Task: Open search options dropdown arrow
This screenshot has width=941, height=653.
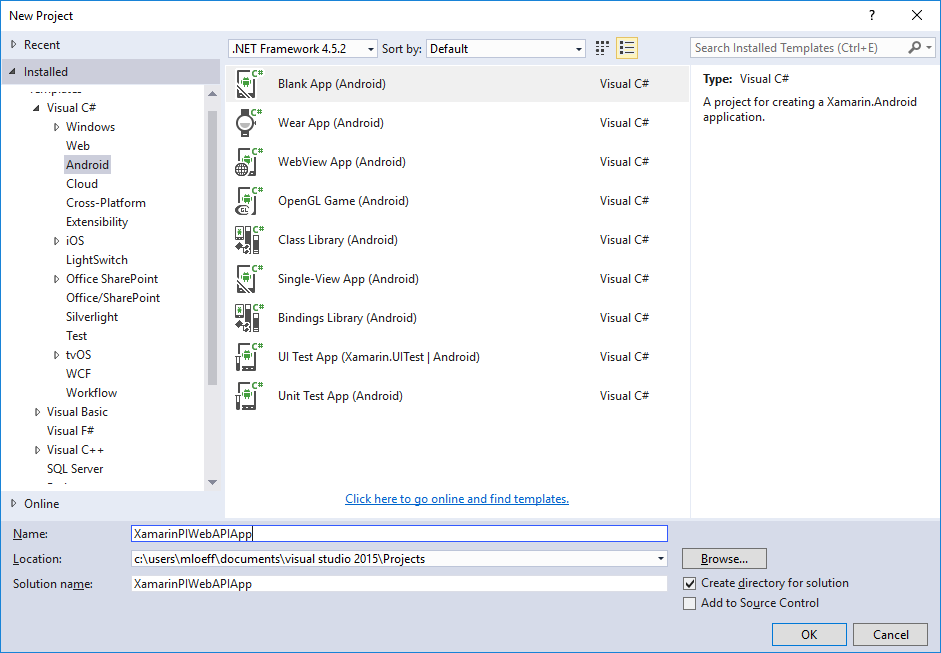Action: pyautogui.click(x=929, y=47)
